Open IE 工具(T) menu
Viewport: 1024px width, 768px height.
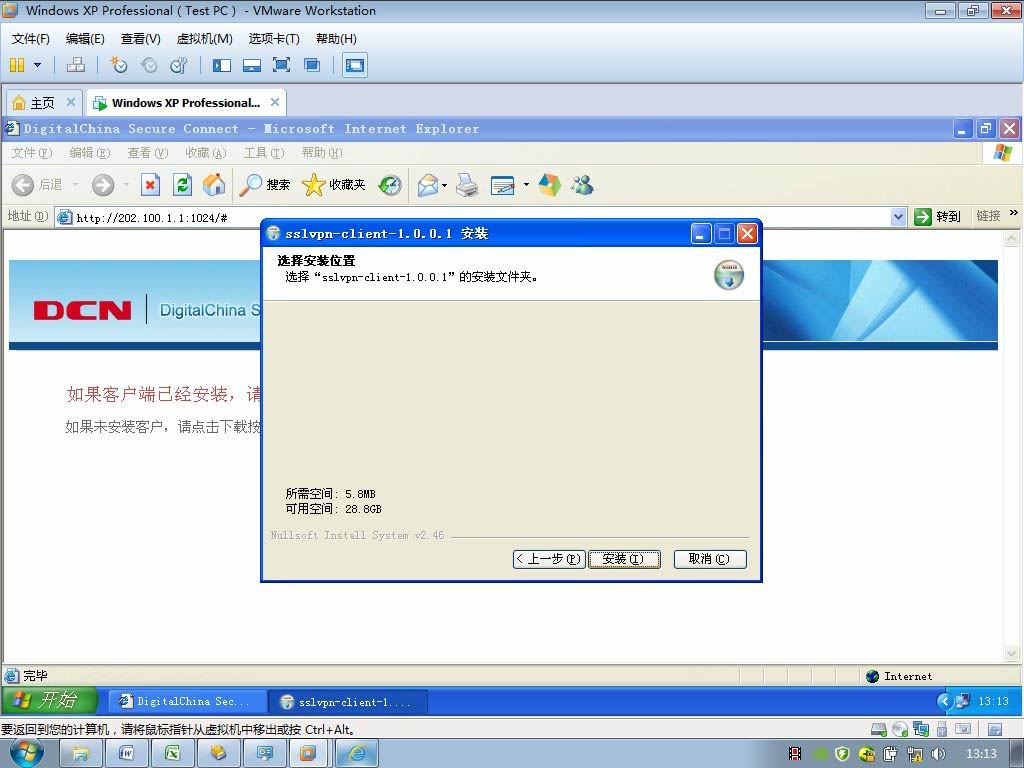click(x=264, y=153)
